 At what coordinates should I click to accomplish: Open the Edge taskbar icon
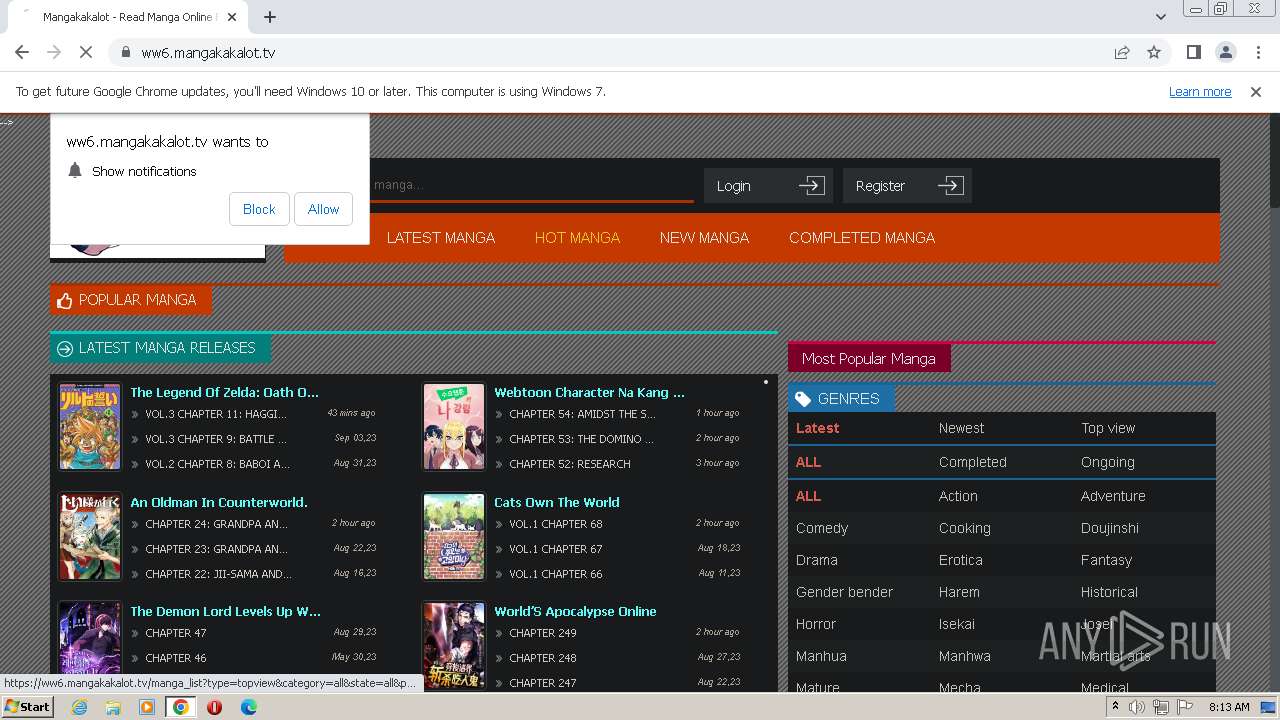(248, 707)
